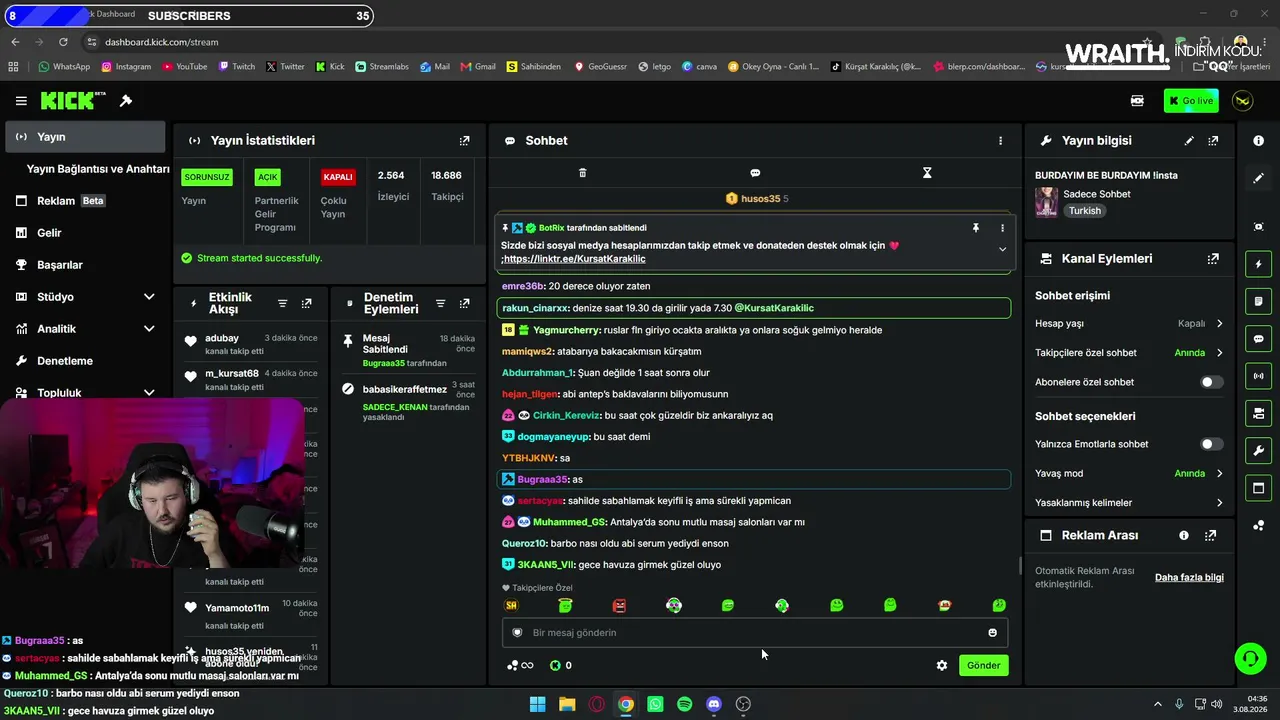Filter the Etkinlik Akışı feed
This screenshot has height=720, width=1280.
click(282, 304)
